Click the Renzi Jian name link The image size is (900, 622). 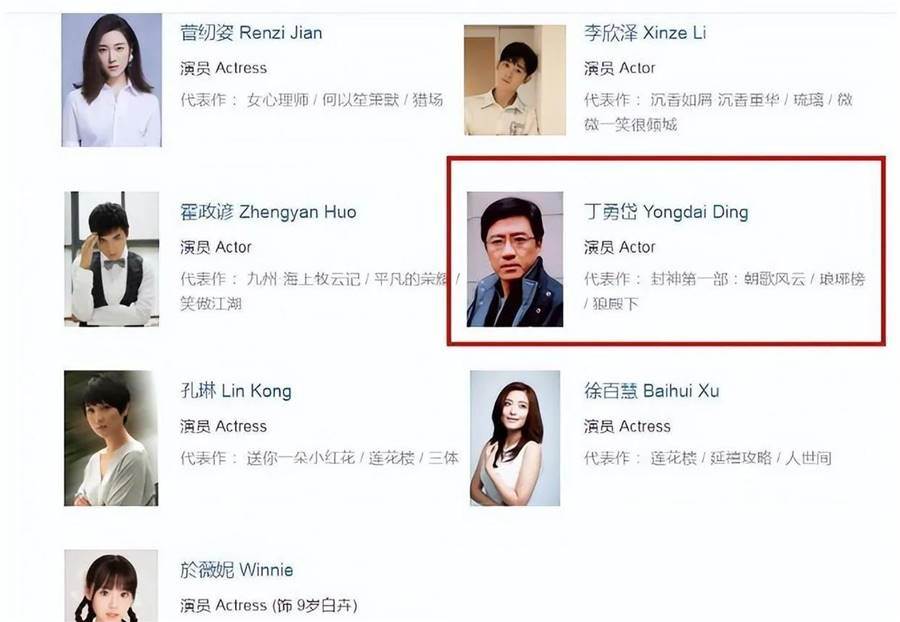click(251, 33)
